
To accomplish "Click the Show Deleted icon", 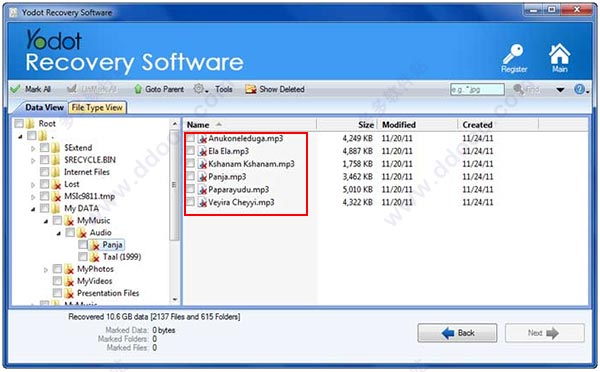I will (x=251, y=89).
